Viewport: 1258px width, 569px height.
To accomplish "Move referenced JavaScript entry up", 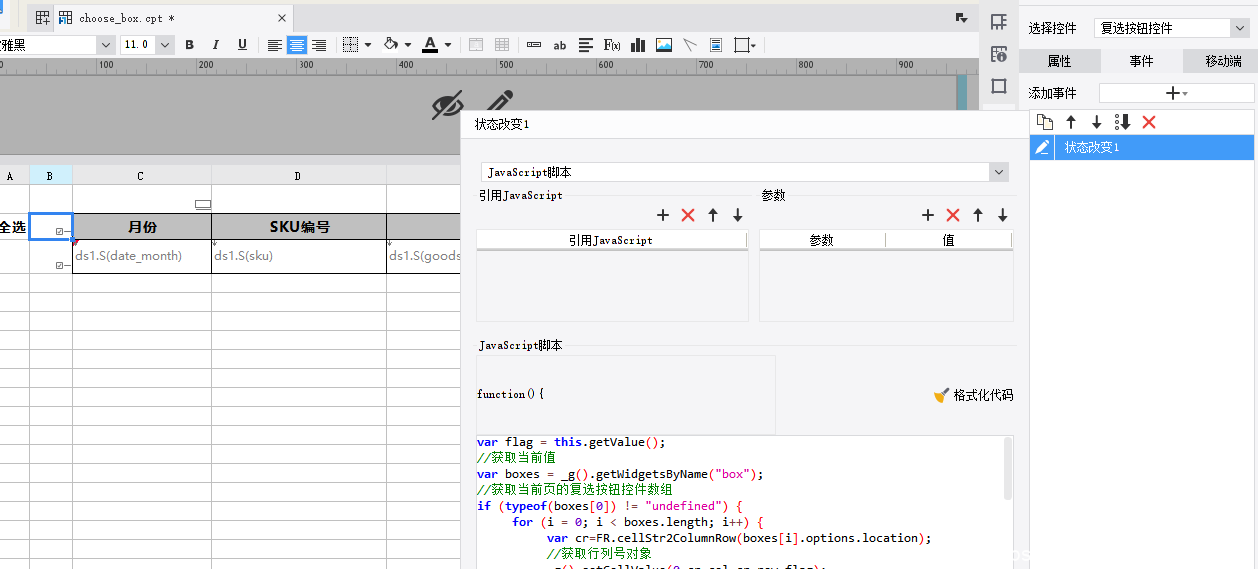I will point(713,215).
